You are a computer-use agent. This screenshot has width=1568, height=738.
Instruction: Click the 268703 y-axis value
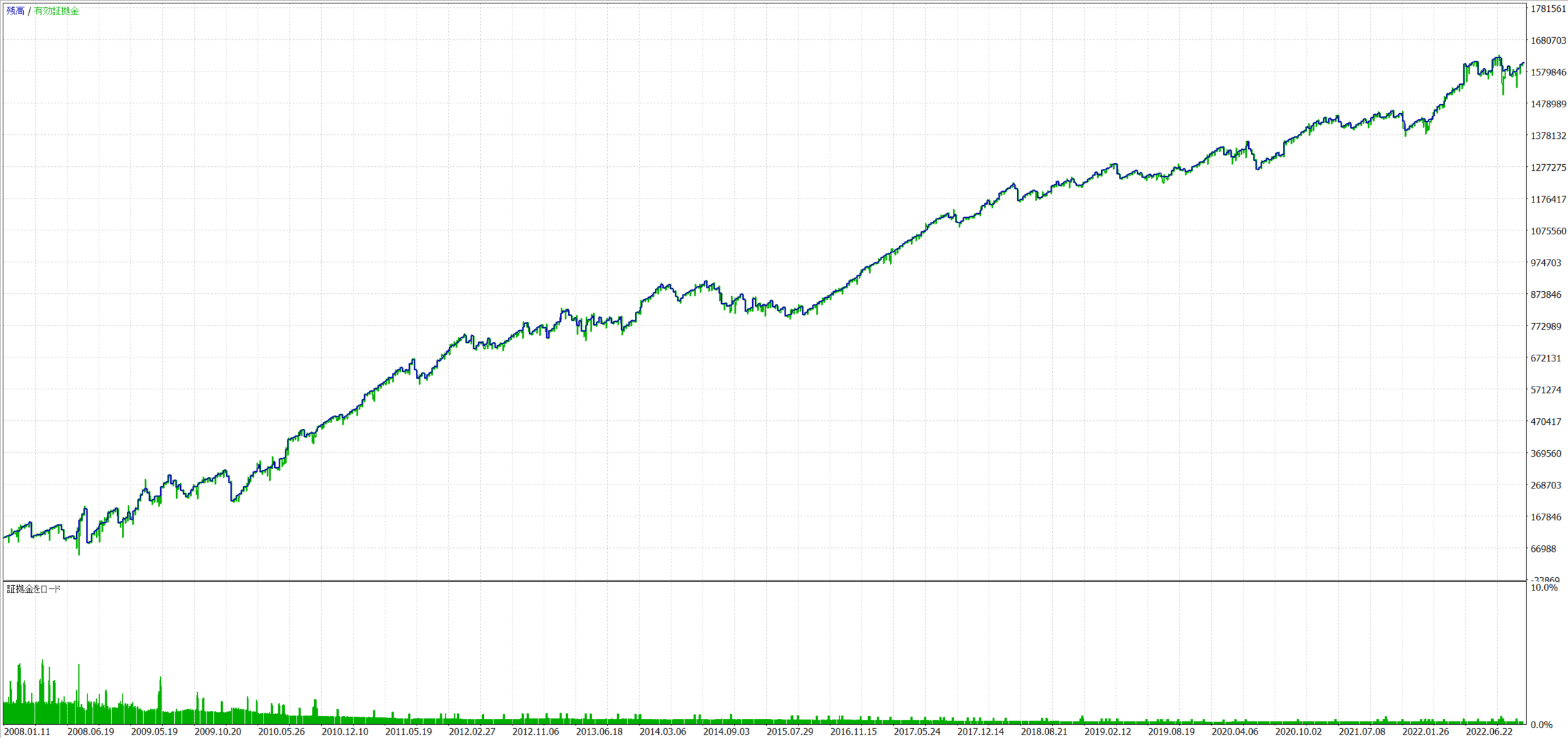1545,485
